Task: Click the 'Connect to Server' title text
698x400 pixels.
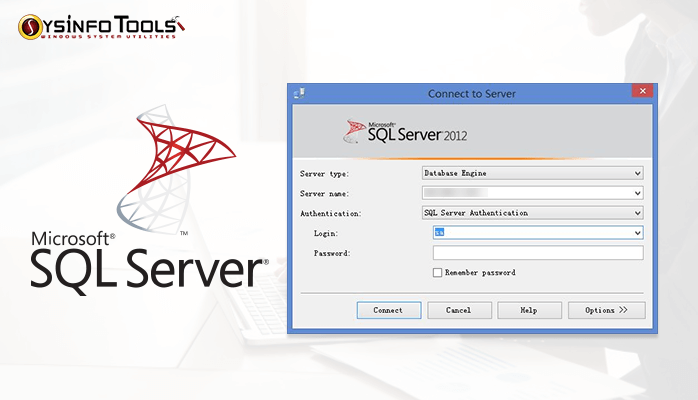Action: point(472,94)
